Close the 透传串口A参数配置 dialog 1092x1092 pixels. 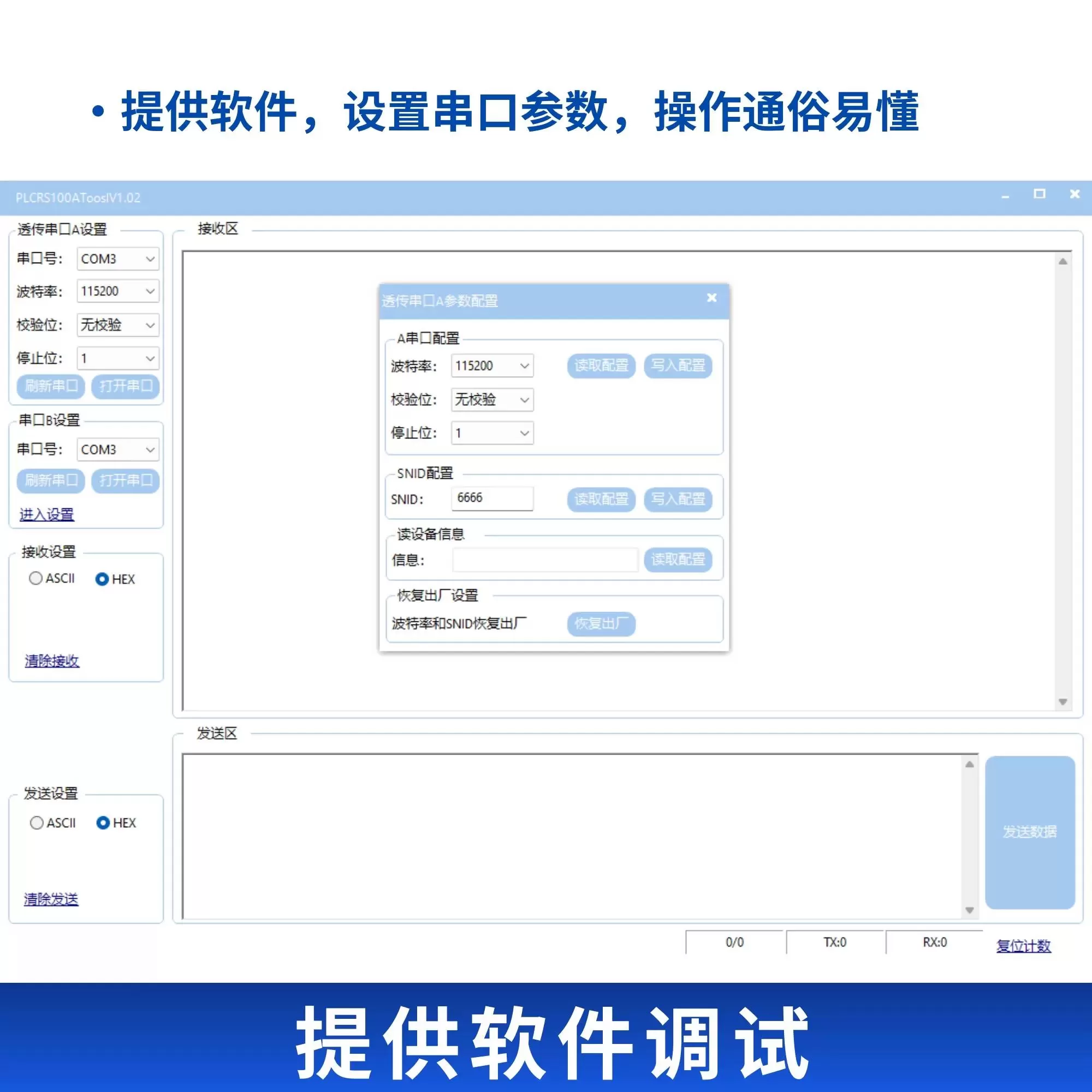click(x=712, y=298)
